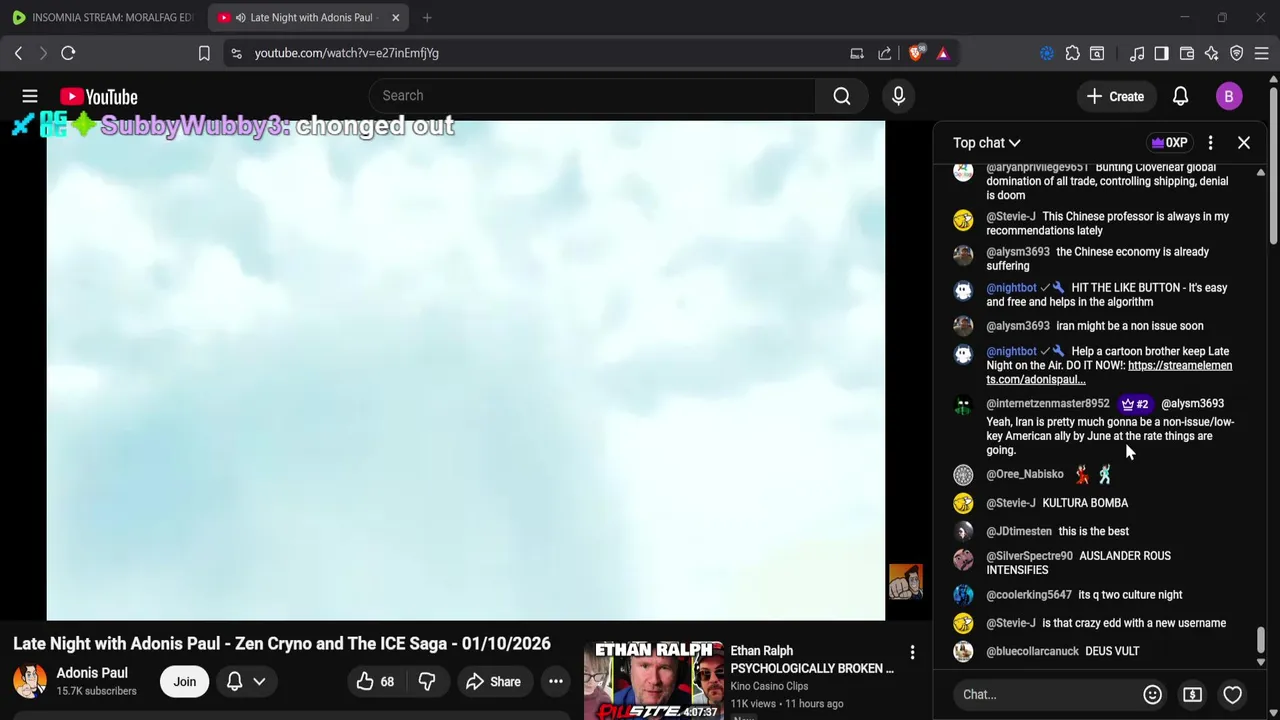The height and width of the screenshot is (720, 1280).
Task: Mute audio on the Late Night tab
Action: click(x=240, y=17)
